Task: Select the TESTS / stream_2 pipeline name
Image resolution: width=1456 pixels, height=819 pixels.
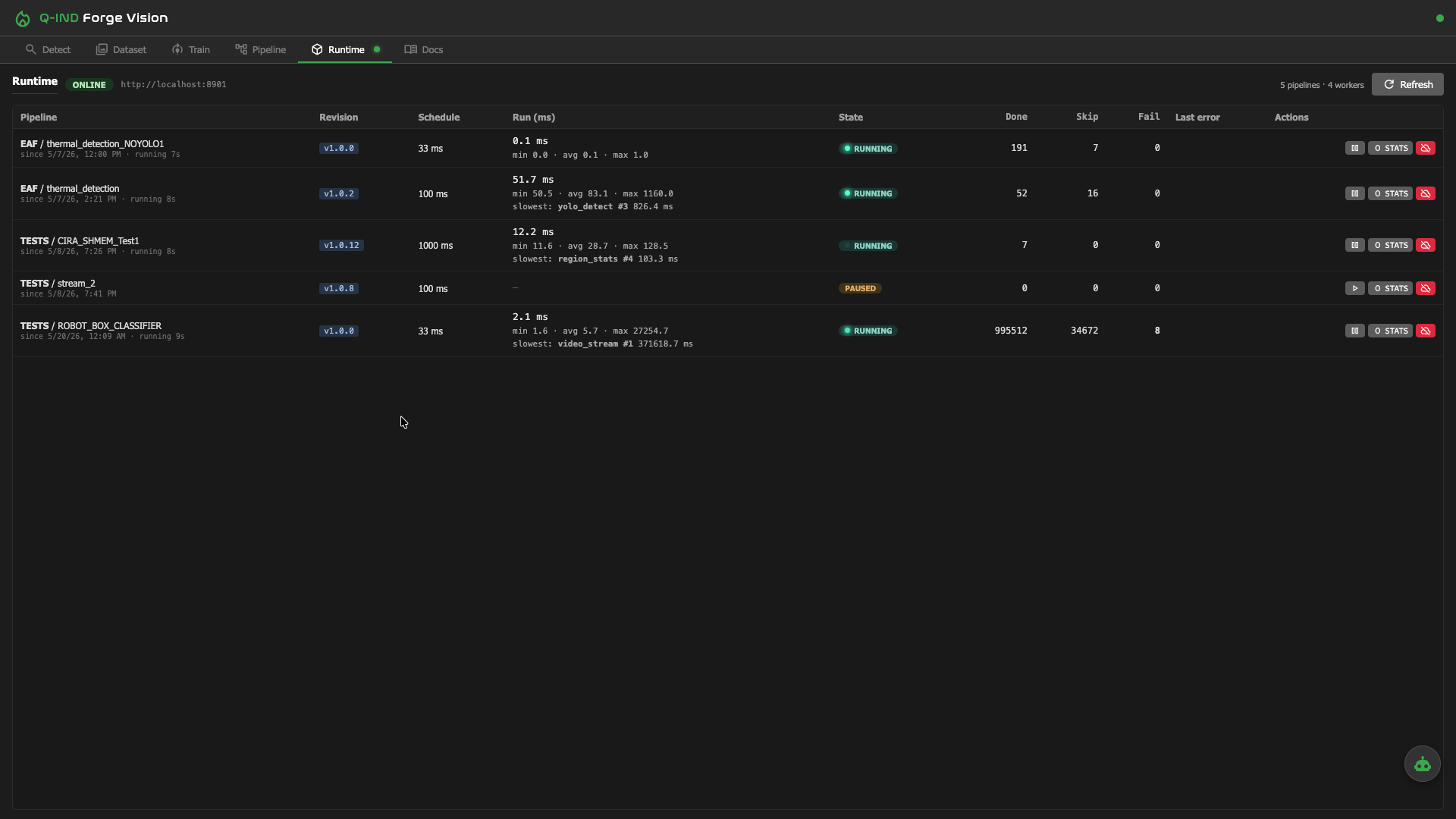Action: pyautogui.click(x=58, y=284)
